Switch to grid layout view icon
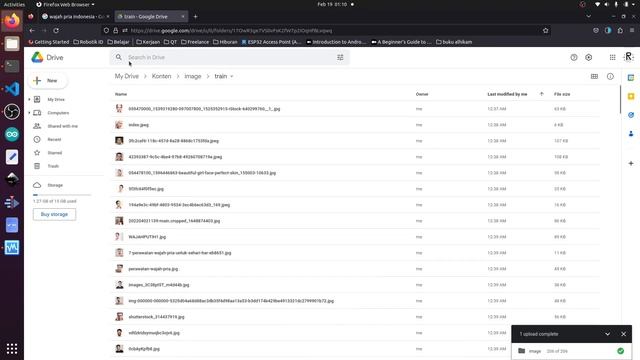This screenshot has width=640, height=360. pos(594,76)
